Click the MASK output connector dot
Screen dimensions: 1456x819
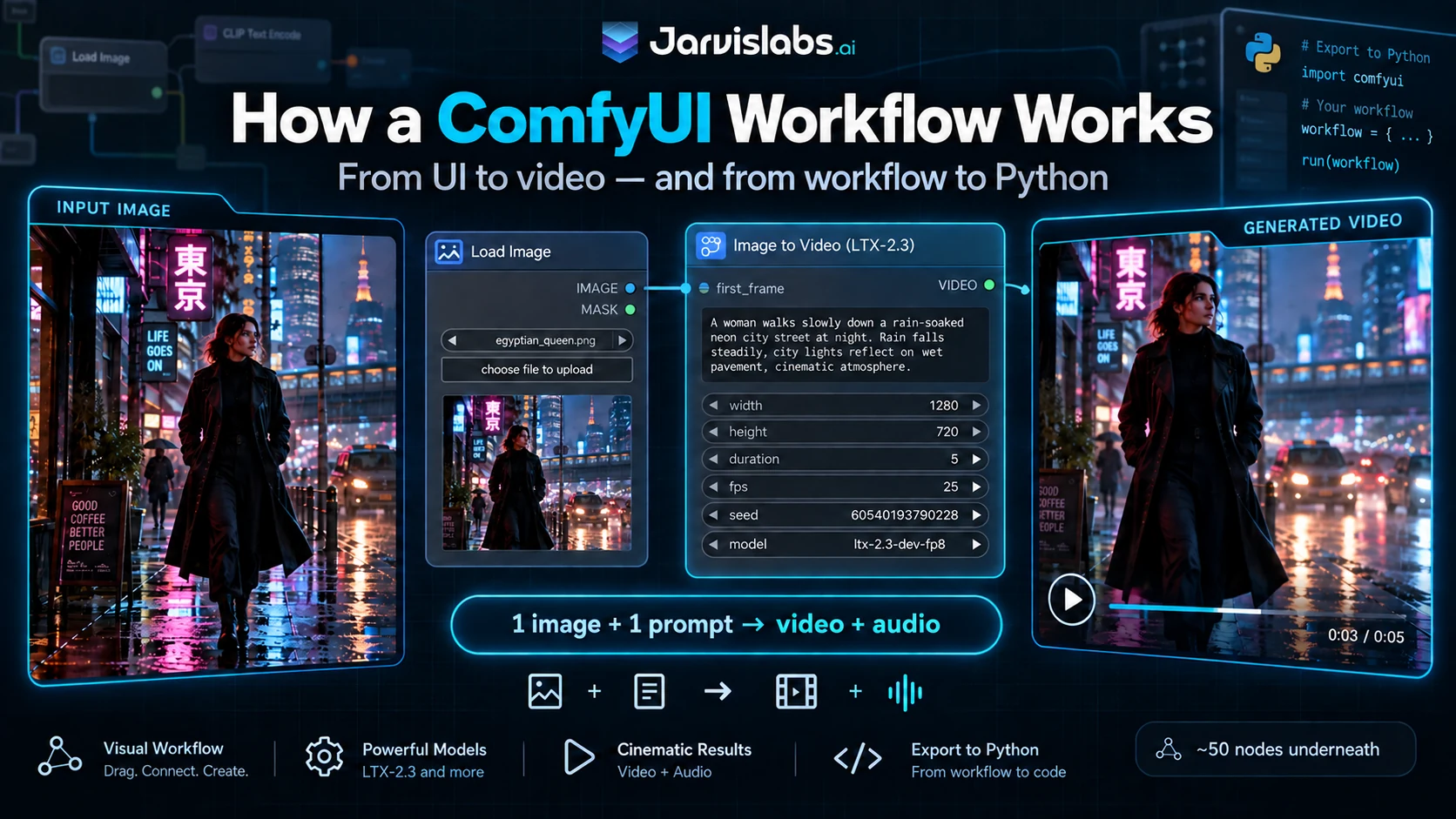(630, 310)
